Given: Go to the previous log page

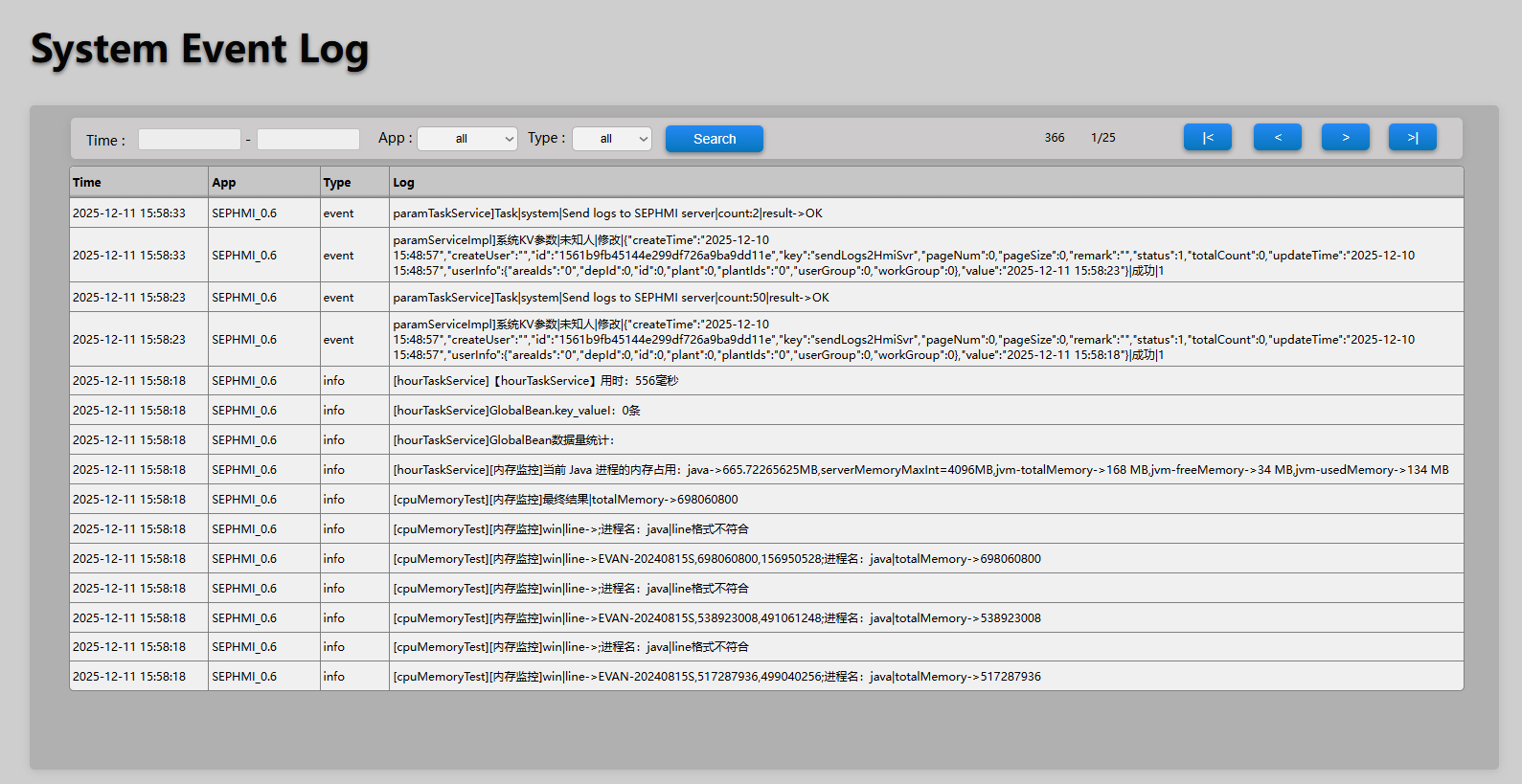Looking at the screenshot, I should pyautogui.click(x=1277, y=138).
